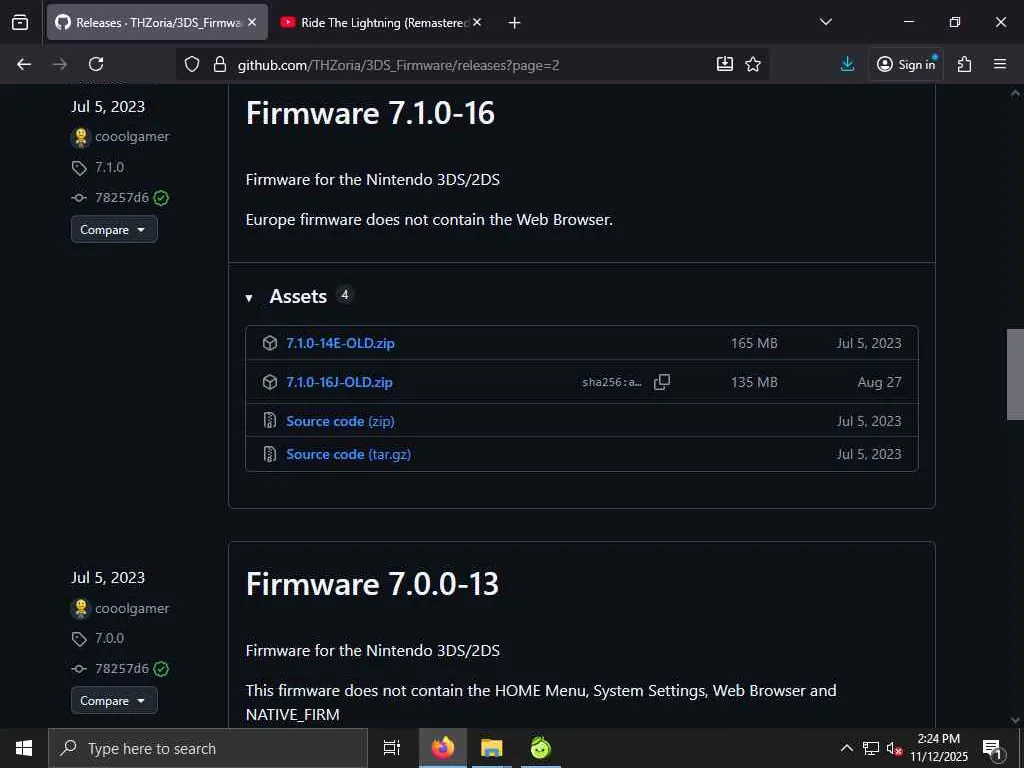Close the Ride The Lightning tab

click(477, 22)
